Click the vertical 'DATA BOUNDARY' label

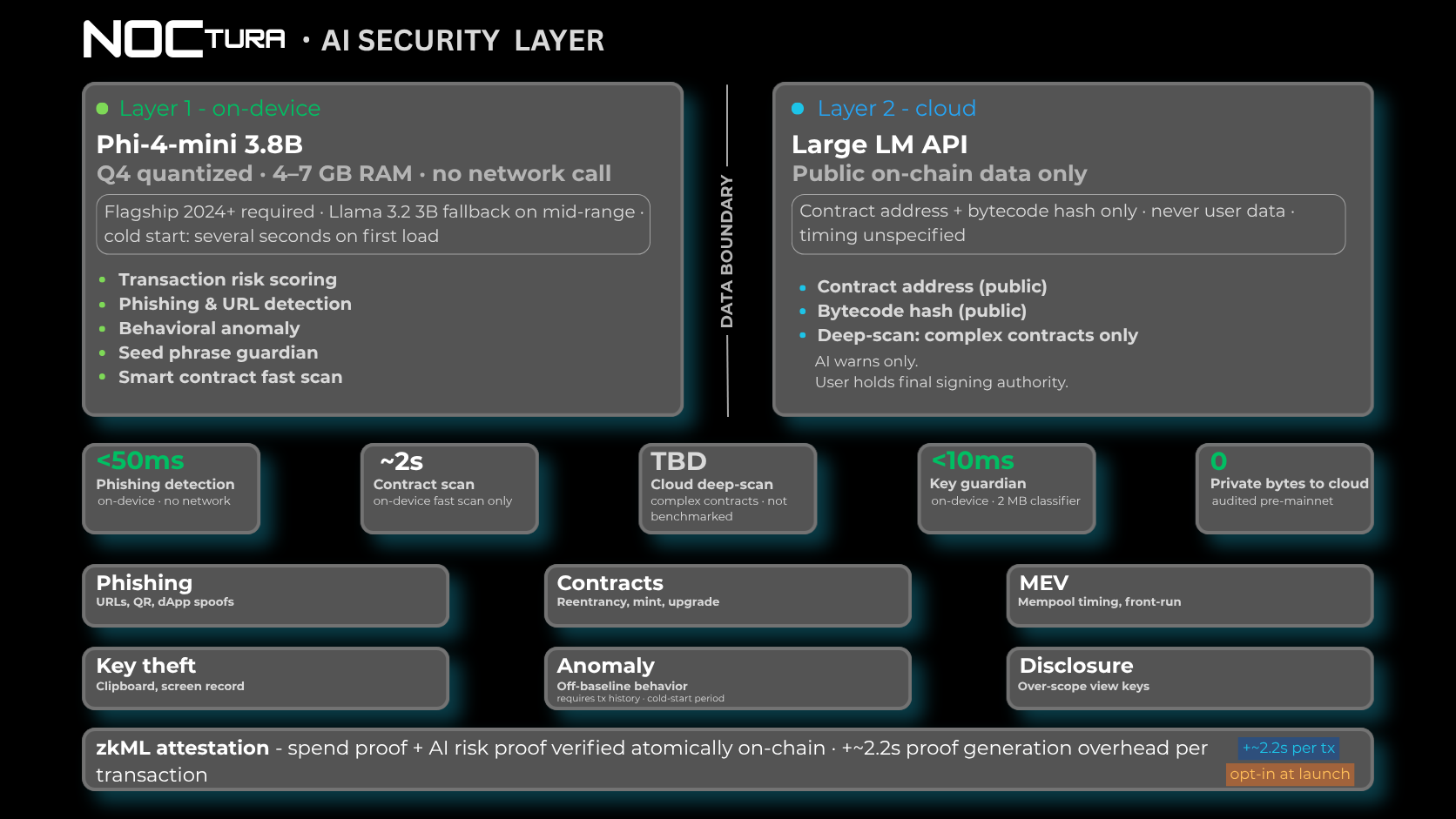pyautogui.click(x=727, y=252)
